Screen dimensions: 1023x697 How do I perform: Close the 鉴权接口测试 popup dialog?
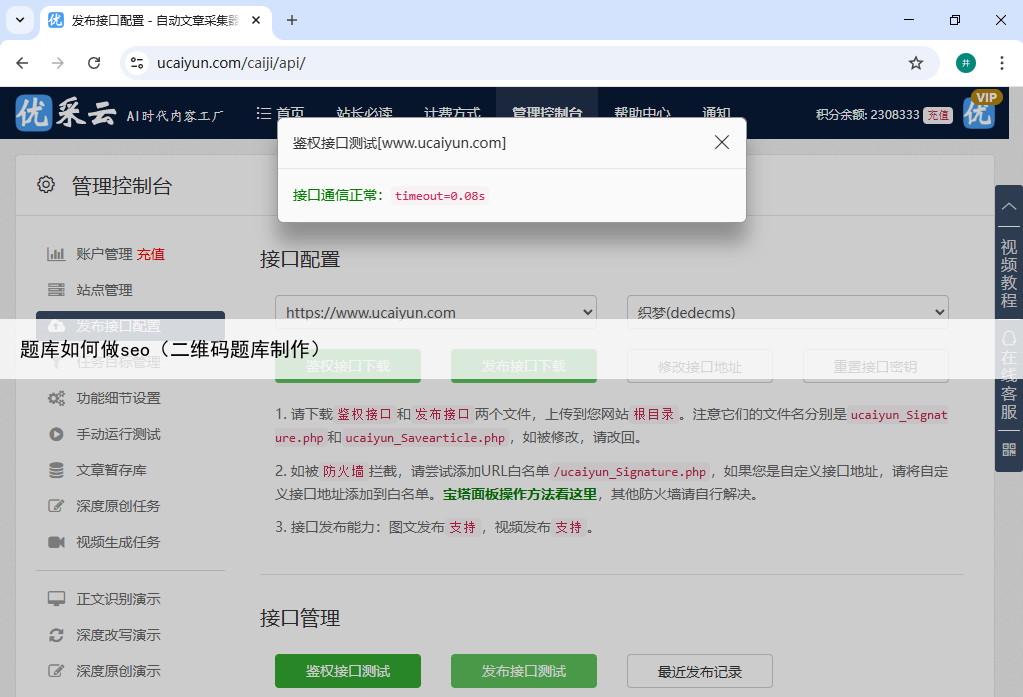coord(722,143)
